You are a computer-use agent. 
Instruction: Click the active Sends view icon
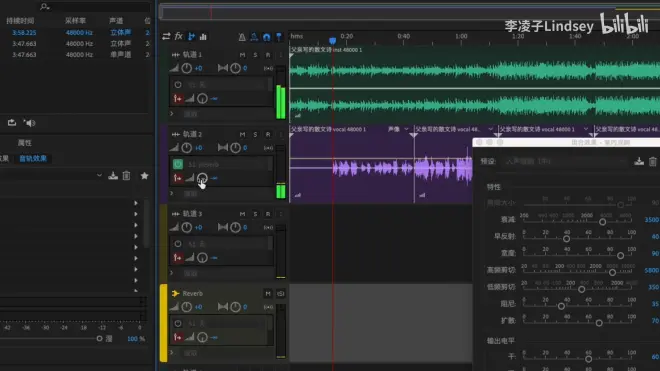coord(191,37)
